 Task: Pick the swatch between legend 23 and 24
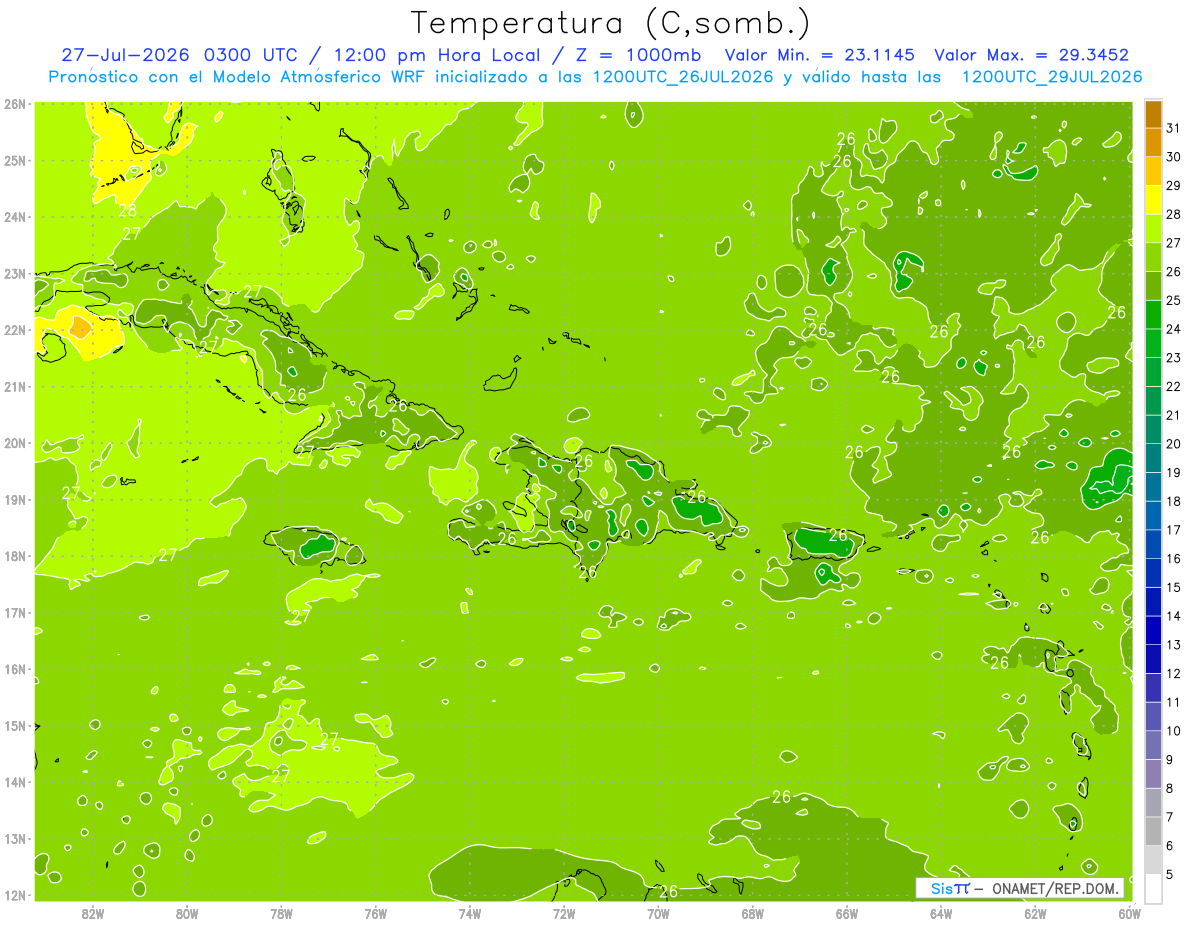click(x=1153, y=344)
